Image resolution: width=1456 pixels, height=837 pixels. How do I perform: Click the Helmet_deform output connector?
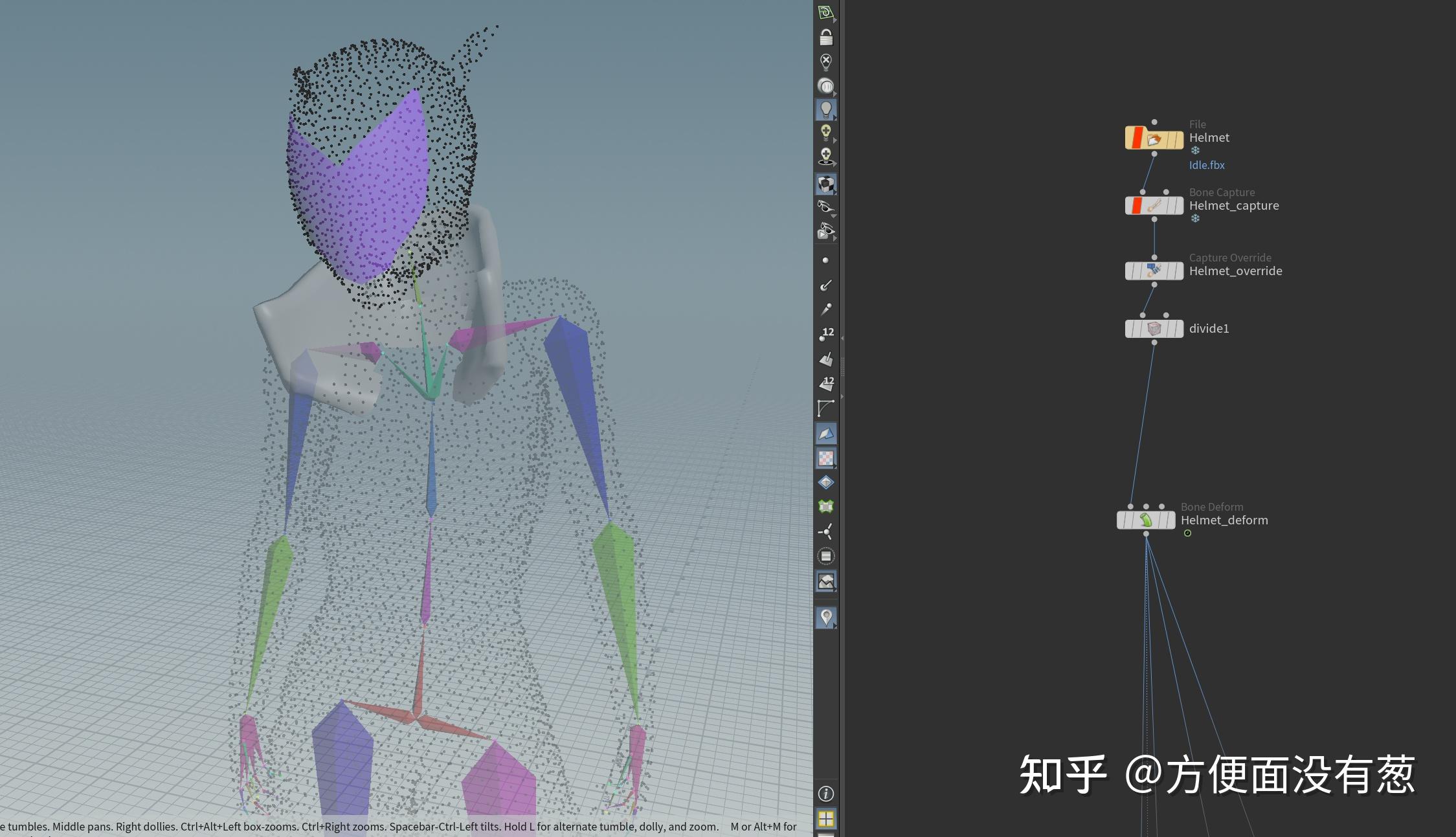click(1146, 534)
